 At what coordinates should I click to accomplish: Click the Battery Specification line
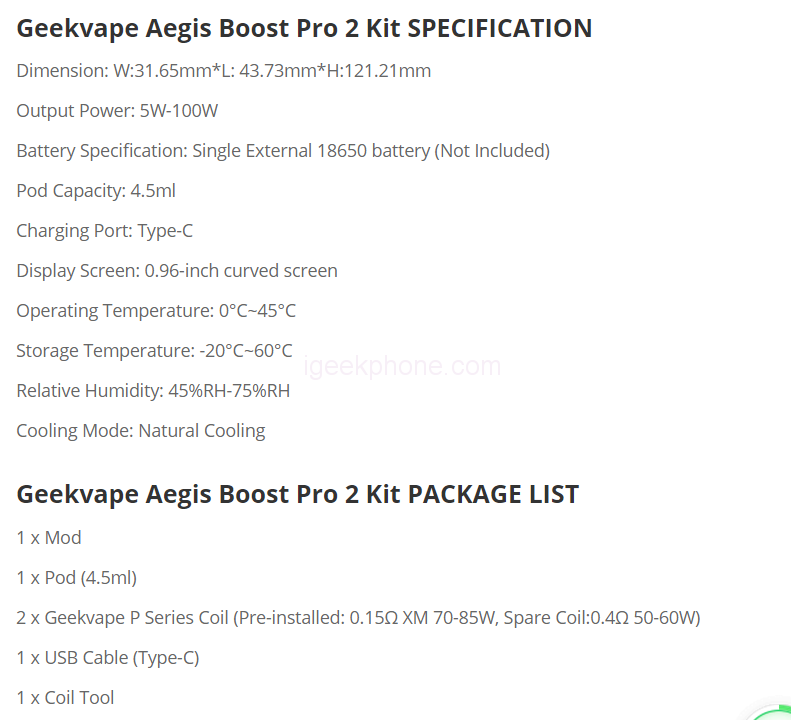click(283, 151)
